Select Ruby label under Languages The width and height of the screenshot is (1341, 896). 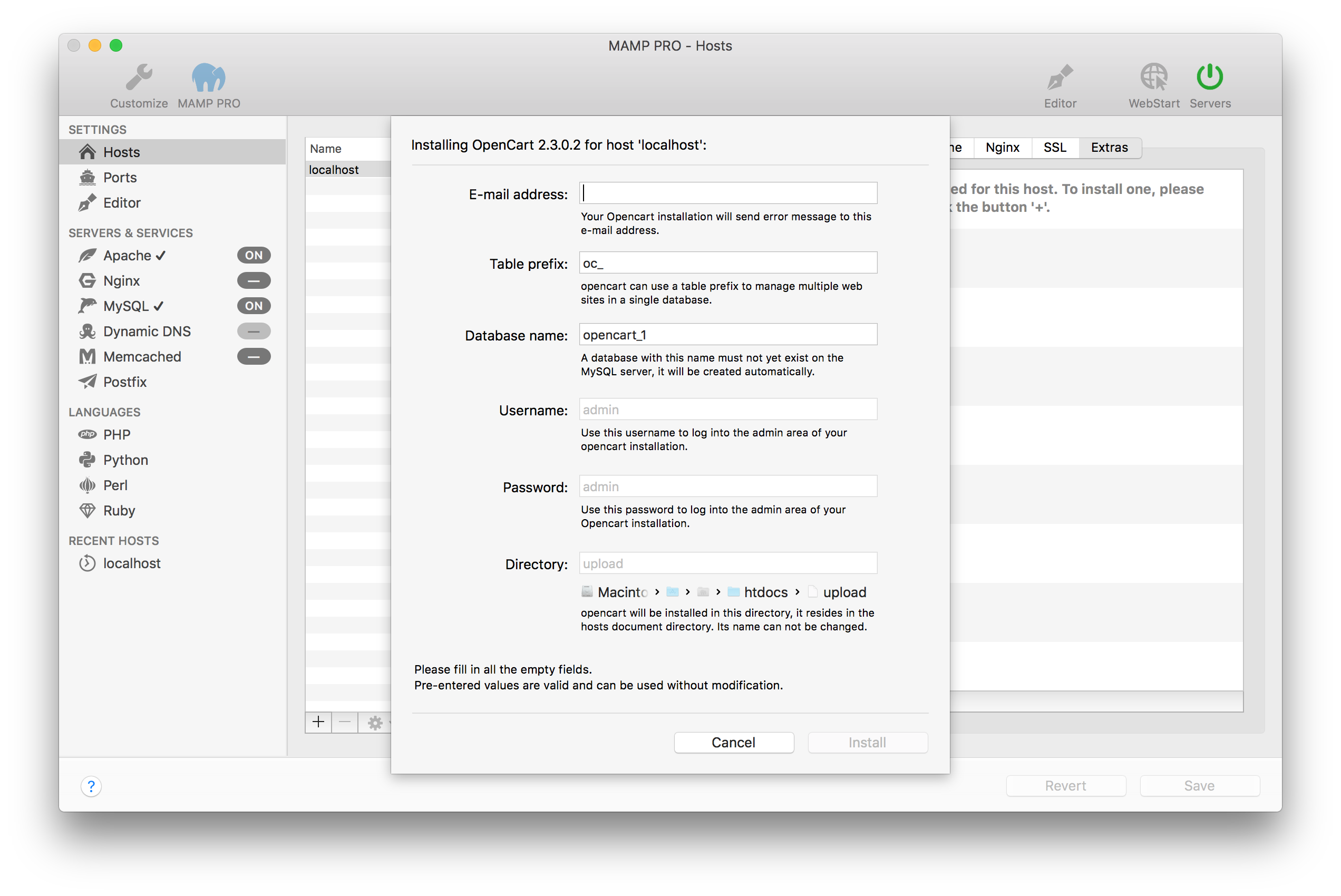coord(119,510)
